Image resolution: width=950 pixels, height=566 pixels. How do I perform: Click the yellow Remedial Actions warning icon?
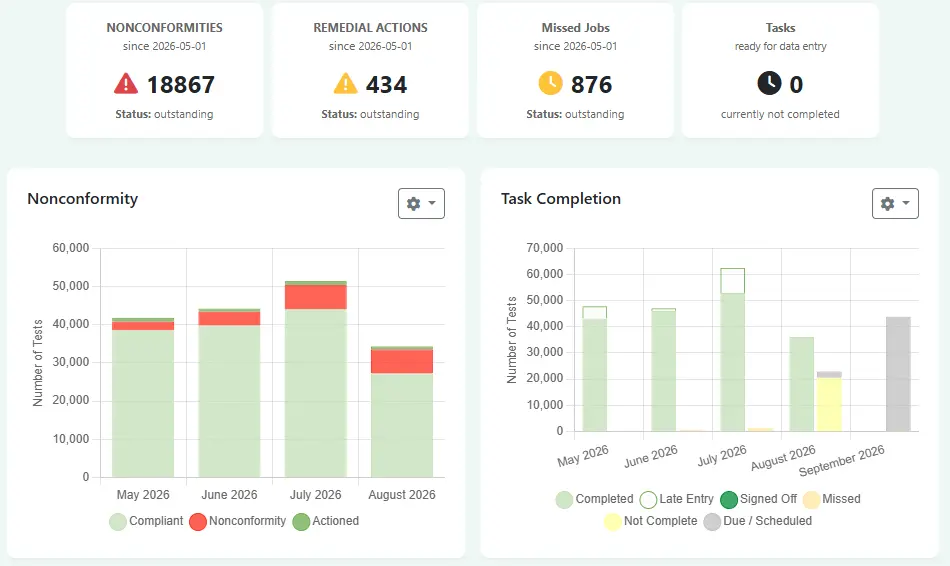coord(345,84)
